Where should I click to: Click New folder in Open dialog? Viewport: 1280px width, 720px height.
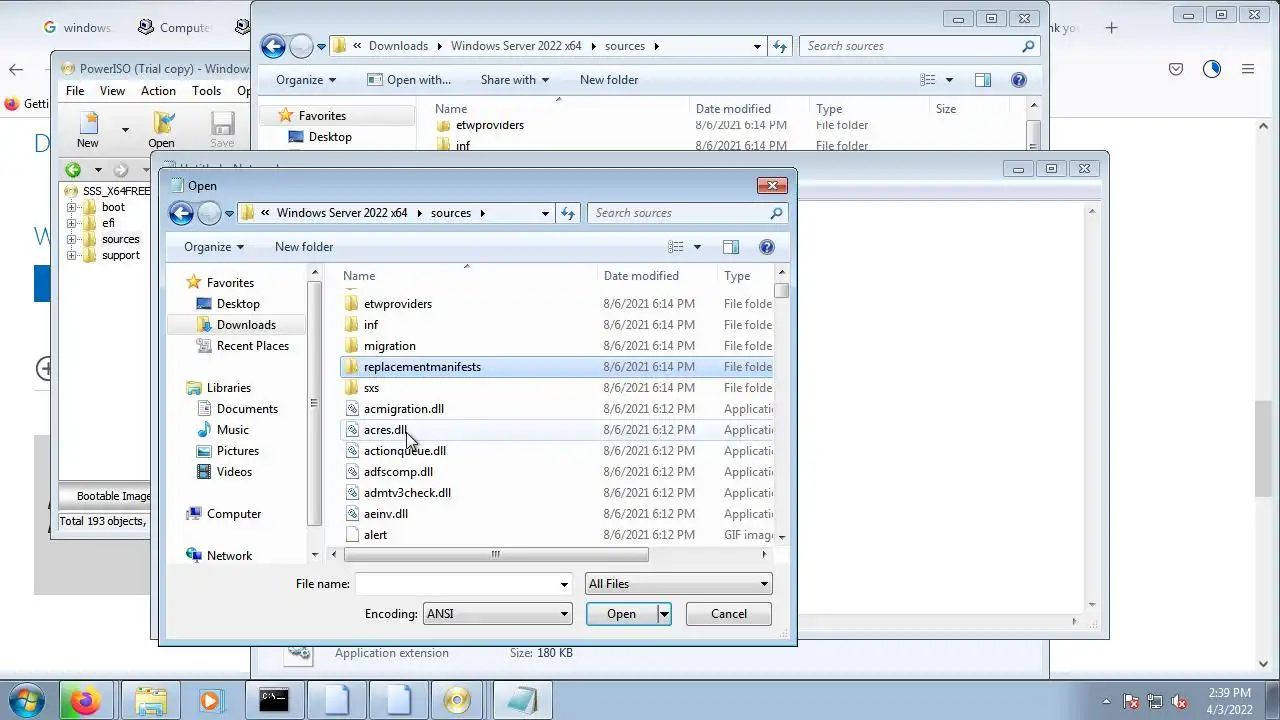(304, 247)
